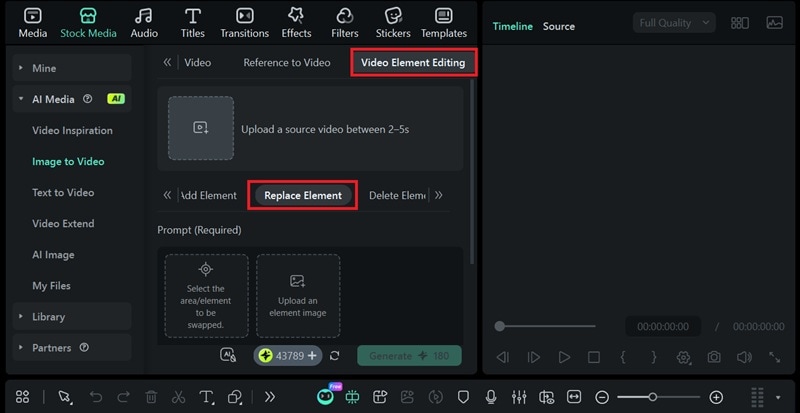This screenshot has width=800, height=413.
Task: Zoom in the timeline with plus
Action: [x=716, y=397]
